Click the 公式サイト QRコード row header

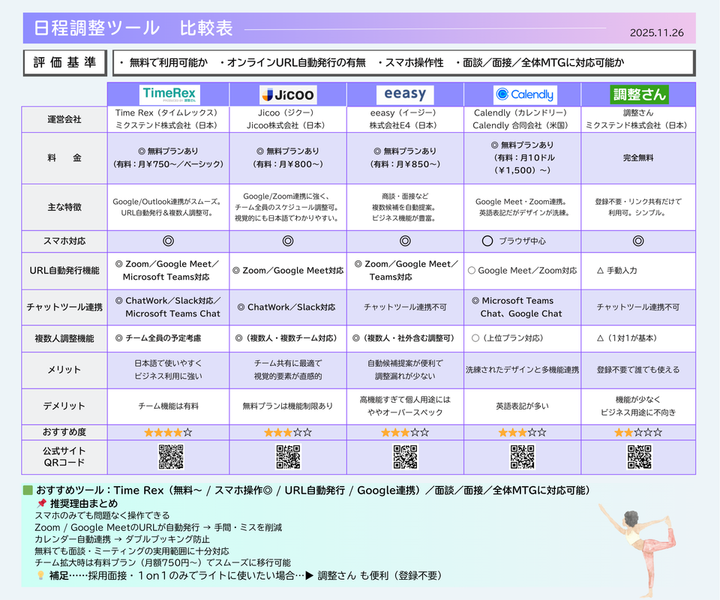point(64,457)
